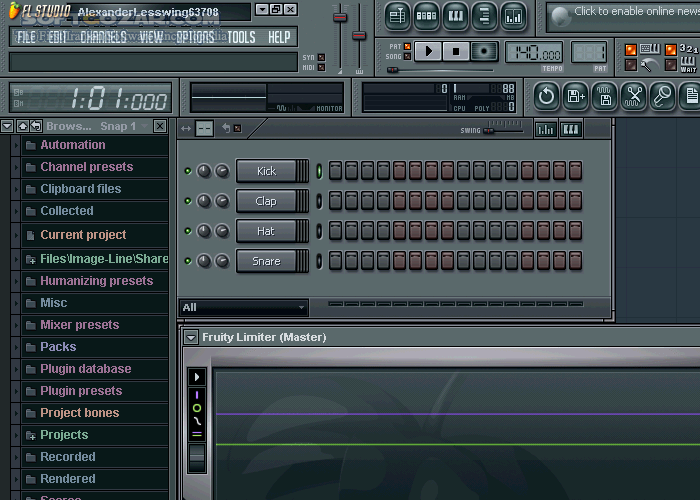Expand the Channel presets folder

coord(16,167)
